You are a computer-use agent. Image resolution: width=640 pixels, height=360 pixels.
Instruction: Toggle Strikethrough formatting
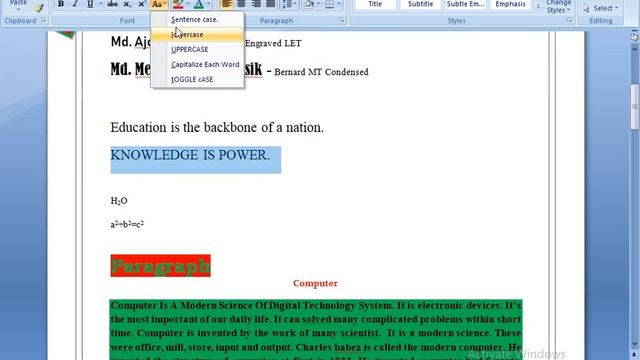pos(113,4)
